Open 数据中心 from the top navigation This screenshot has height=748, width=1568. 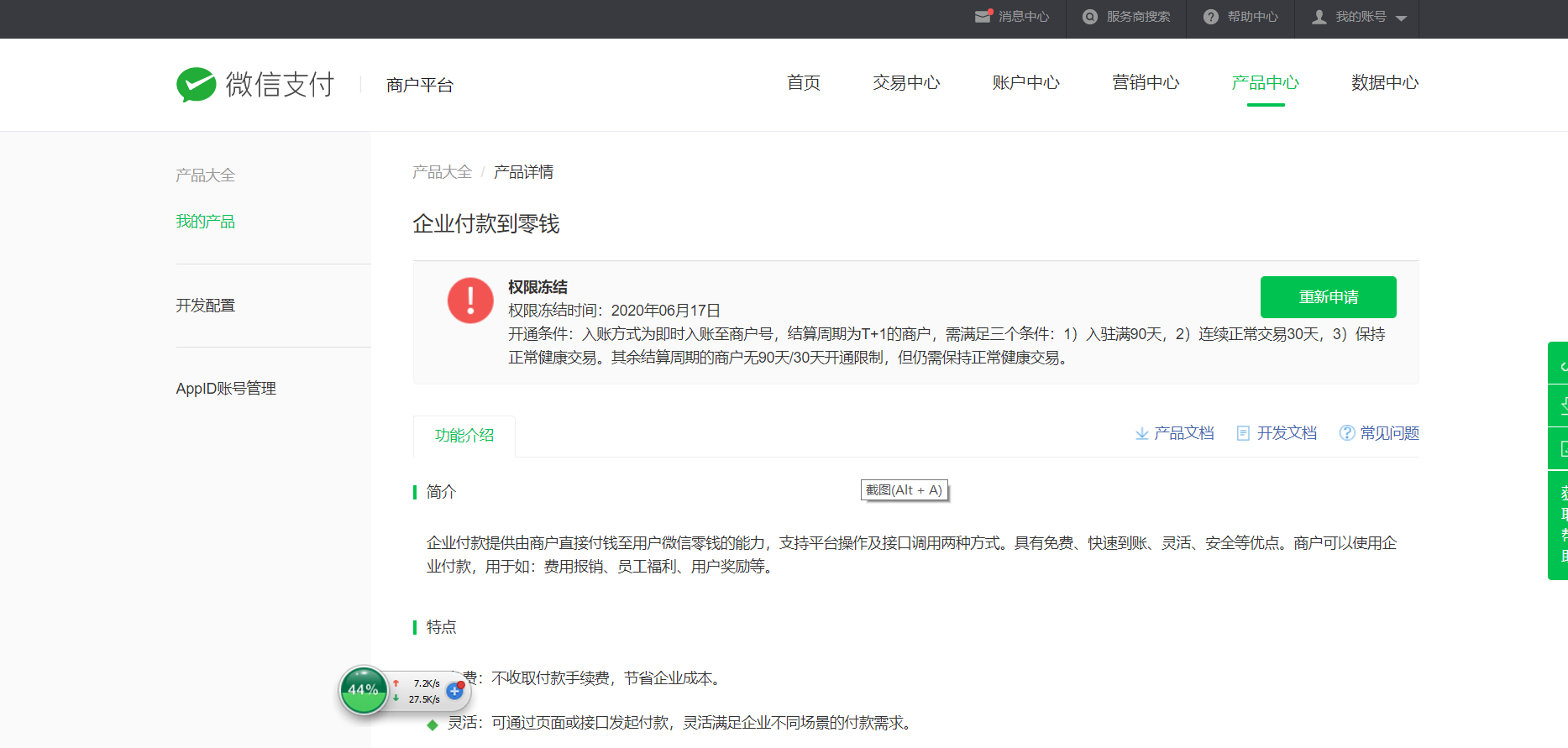click(x=1385, y=83)
